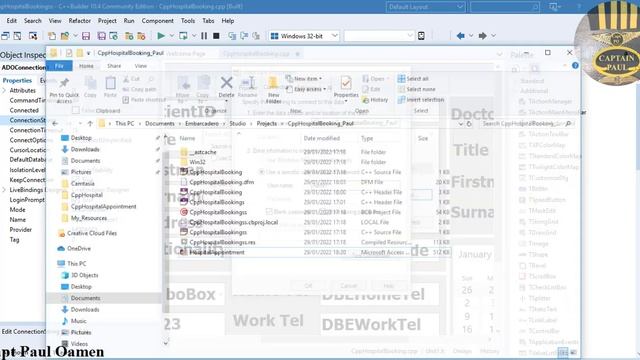Select all items in the folder
640x360 pixels.
click(x=413, y=79)
